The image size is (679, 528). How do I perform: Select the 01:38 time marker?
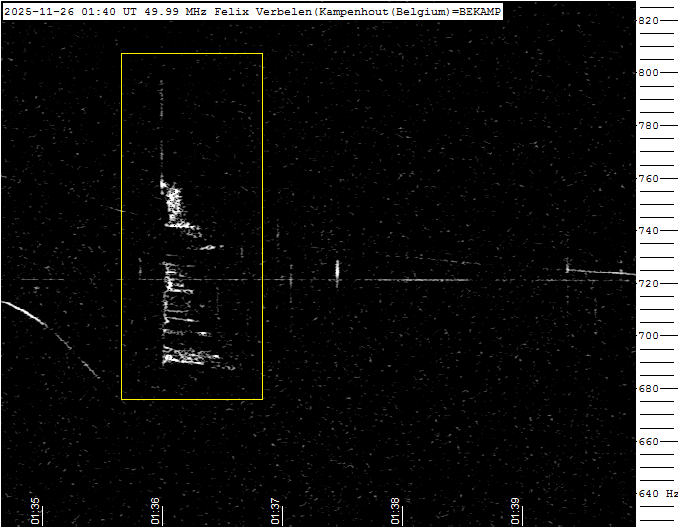395,510
